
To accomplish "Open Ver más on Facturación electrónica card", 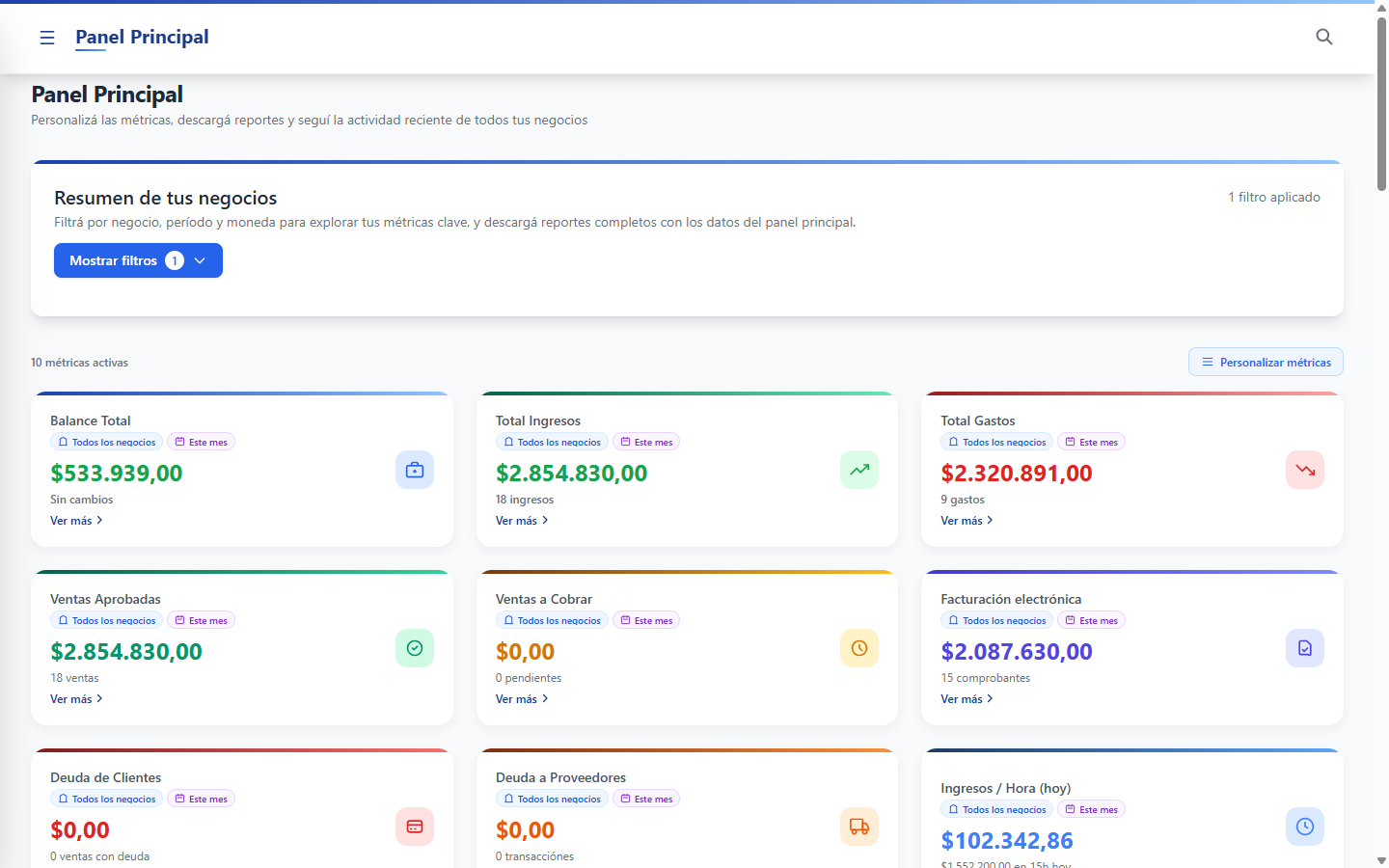I will tap(967, 699).
